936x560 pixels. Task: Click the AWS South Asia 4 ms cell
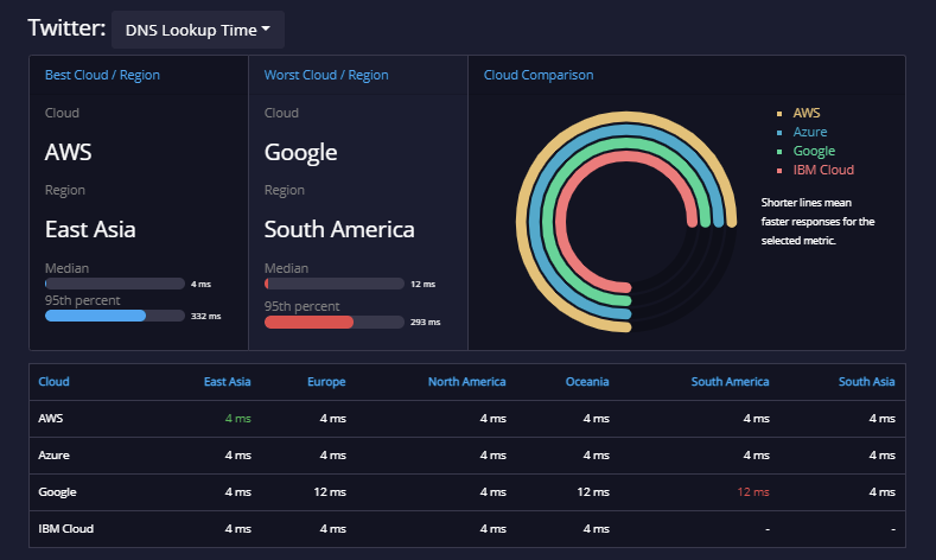point(882,419)
